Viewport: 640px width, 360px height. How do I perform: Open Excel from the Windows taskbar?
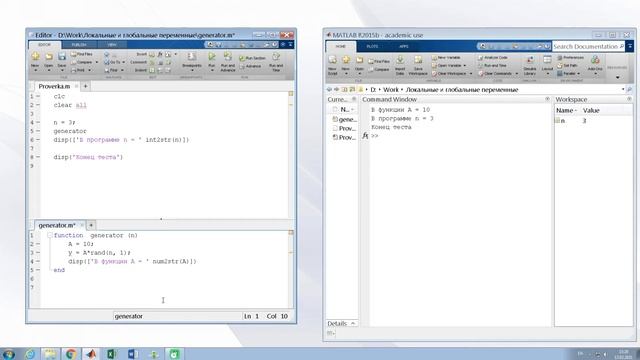[x=111, y=353]
